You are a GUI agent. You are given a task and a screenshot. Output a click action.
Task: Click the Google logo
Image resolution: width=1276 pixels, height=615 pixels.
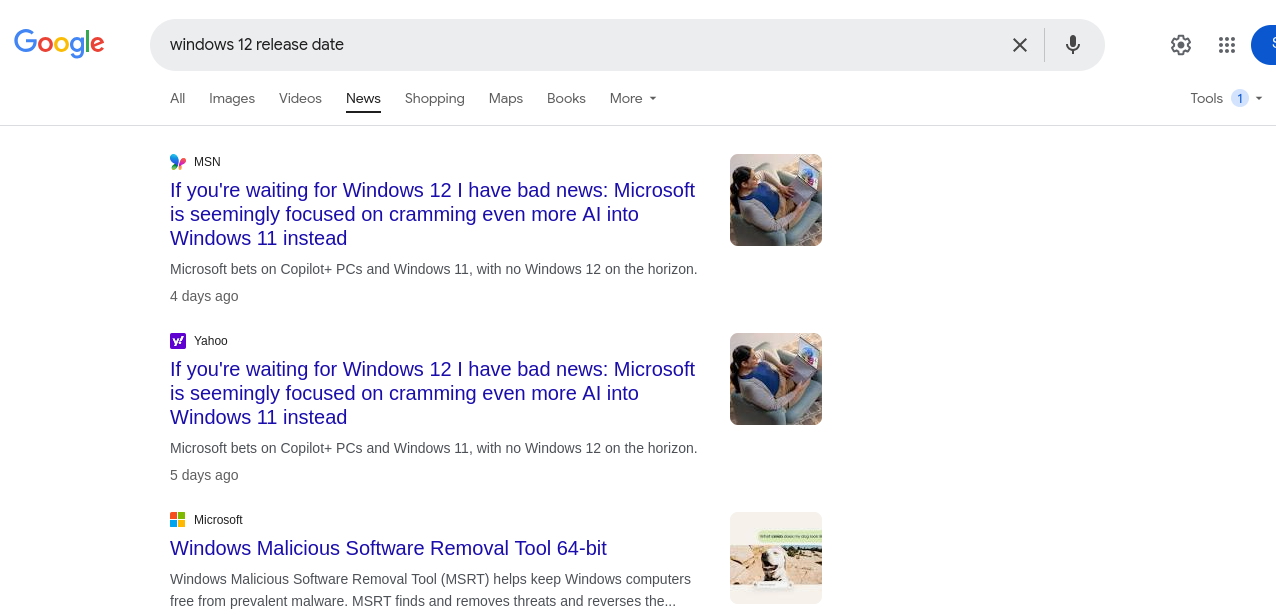pyautogui.click(x=59, y=43)
